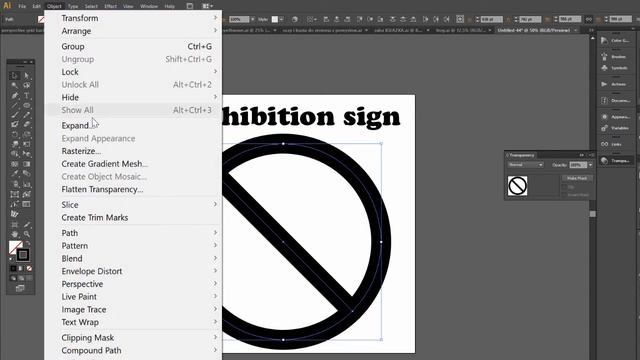Swap fill and stroke colors
Image resolution: width=640 pixels, height=360 pixels.
28,244
